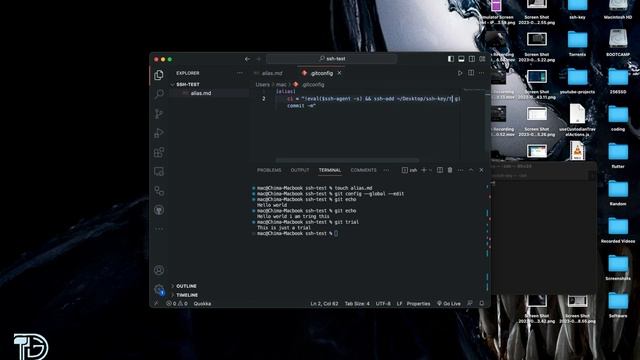Close the terminal panel

click(x=481, y=170)
